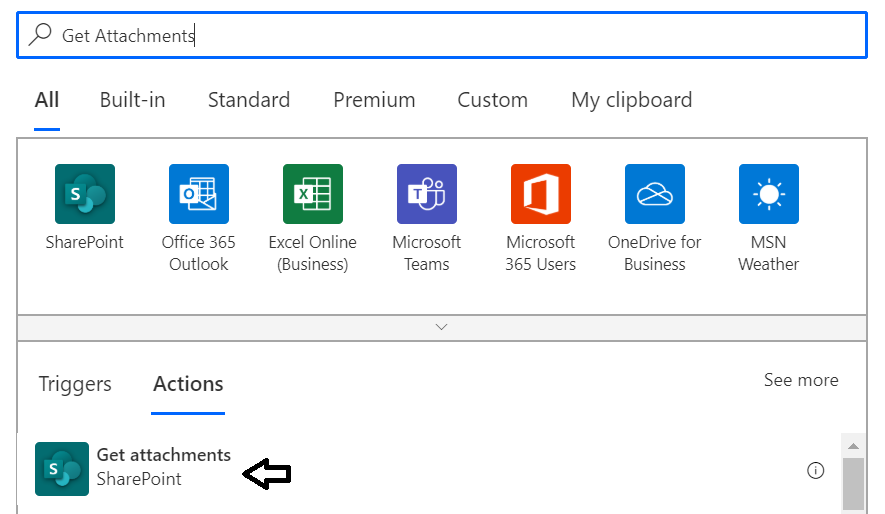The image size is (885, 514).
Task: Switch to the All tab
Action: click(47, 100)
